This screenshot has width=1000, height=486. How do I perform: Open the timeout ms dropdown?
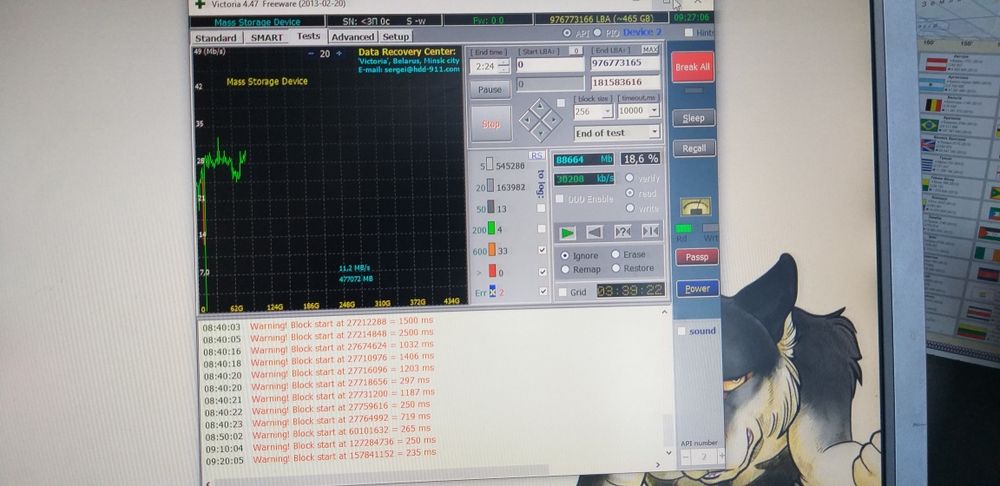click(x=654, y=110)
